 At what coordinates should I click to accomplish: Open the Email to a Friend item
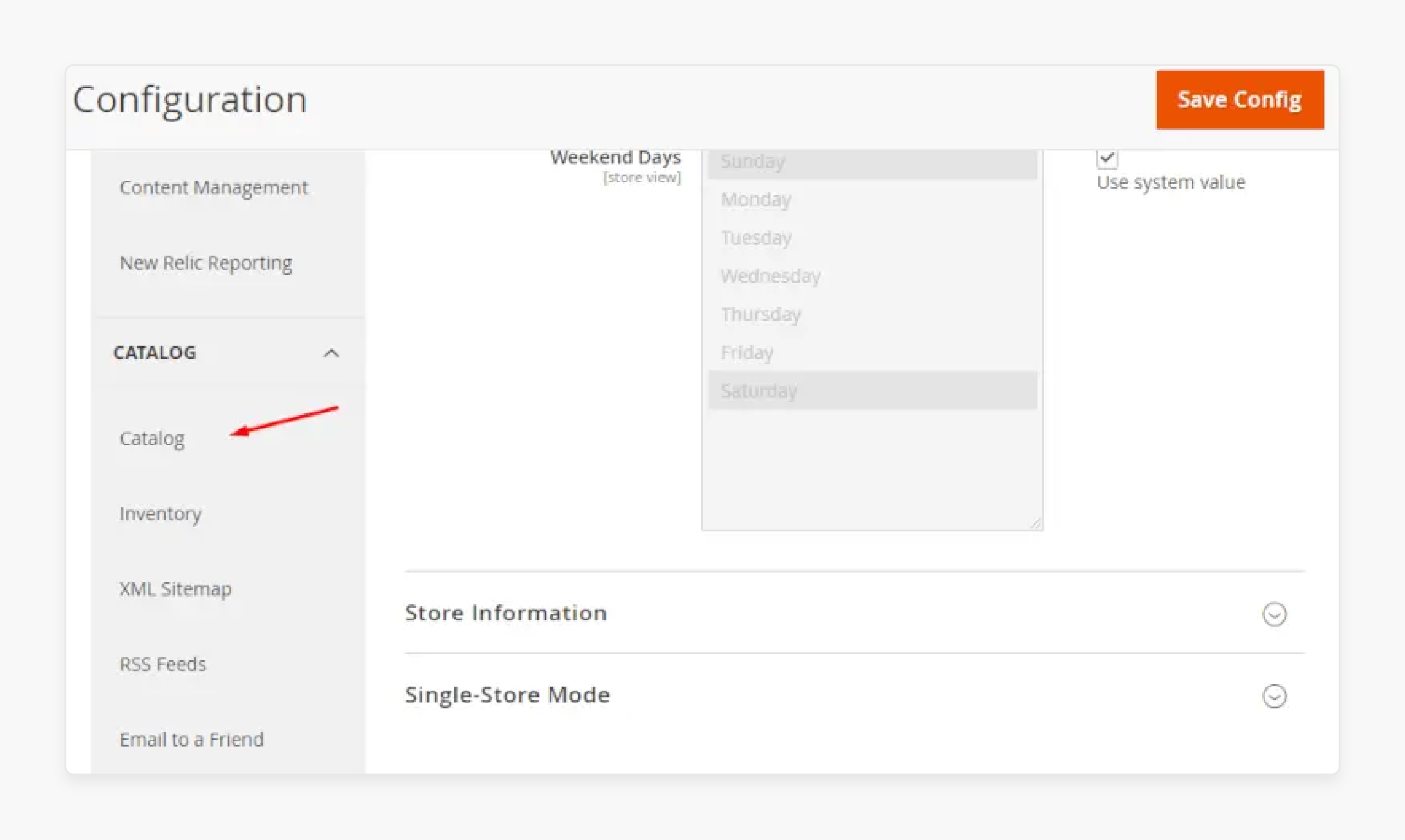(x=192, y=739)
